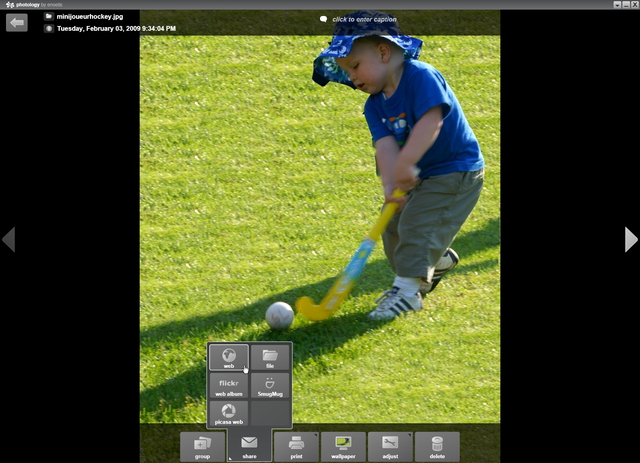Share photo to the web
Viewport: 640px width, 463px height.
tap(229, 358)
